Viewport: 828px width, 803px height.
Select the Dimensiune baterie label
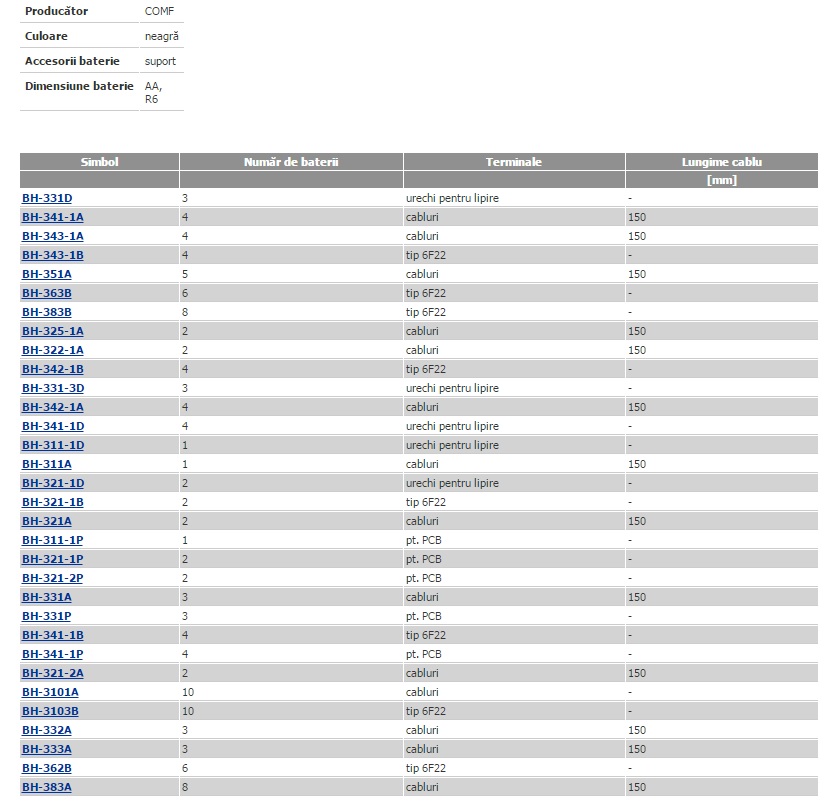[x=79, y=86]
